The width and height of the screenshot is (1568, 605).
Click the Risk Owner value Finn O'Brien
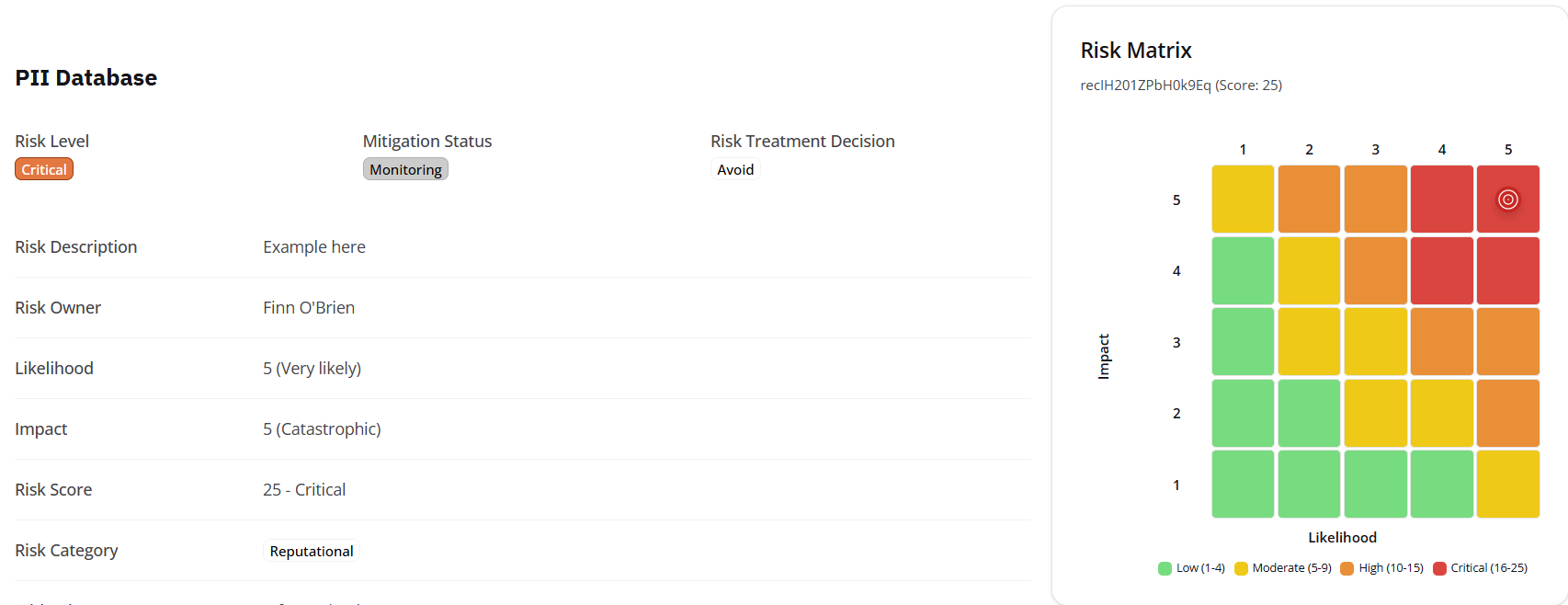coord(309,308)
